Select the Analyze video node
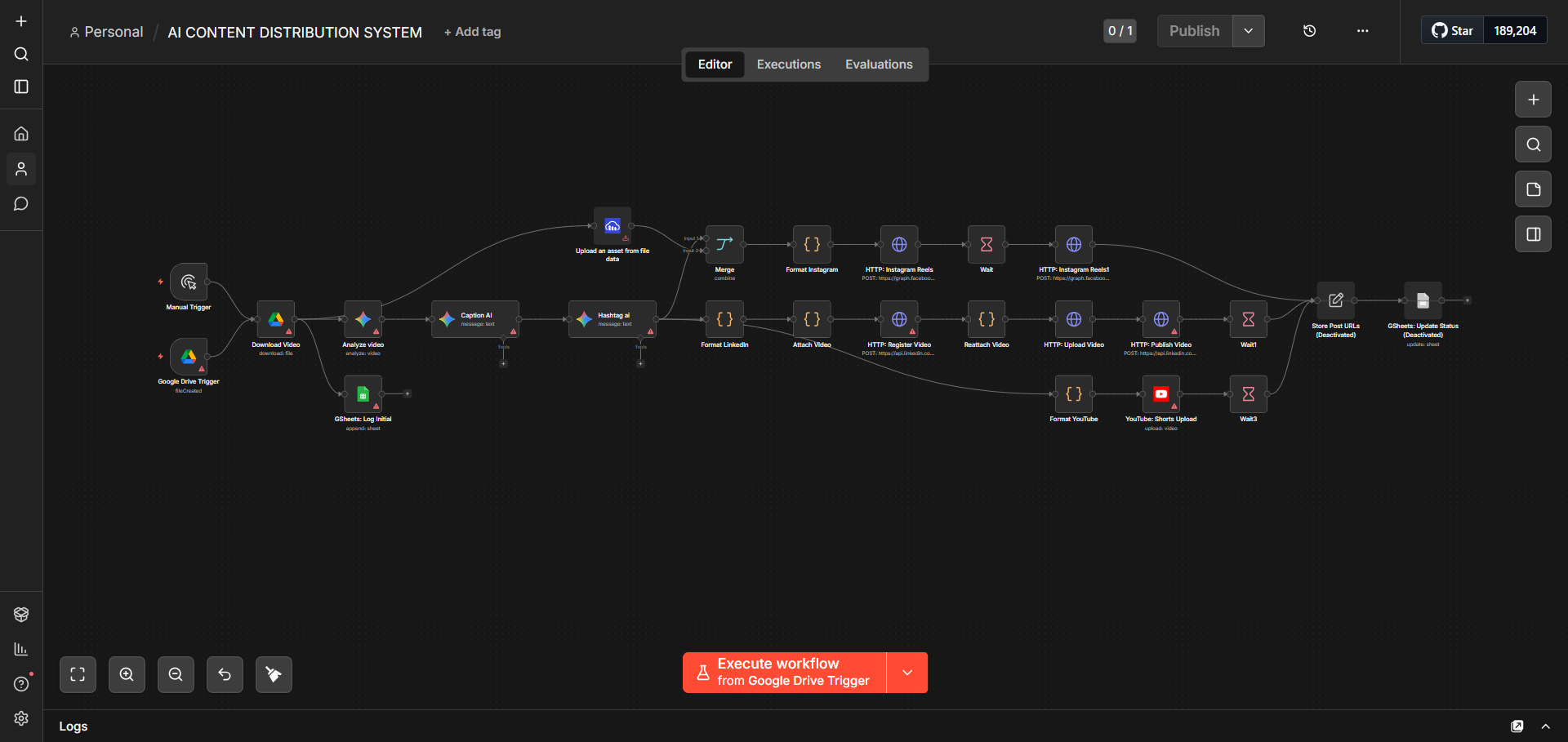Screen dimensions: 1568x742 tap(363, 319)
